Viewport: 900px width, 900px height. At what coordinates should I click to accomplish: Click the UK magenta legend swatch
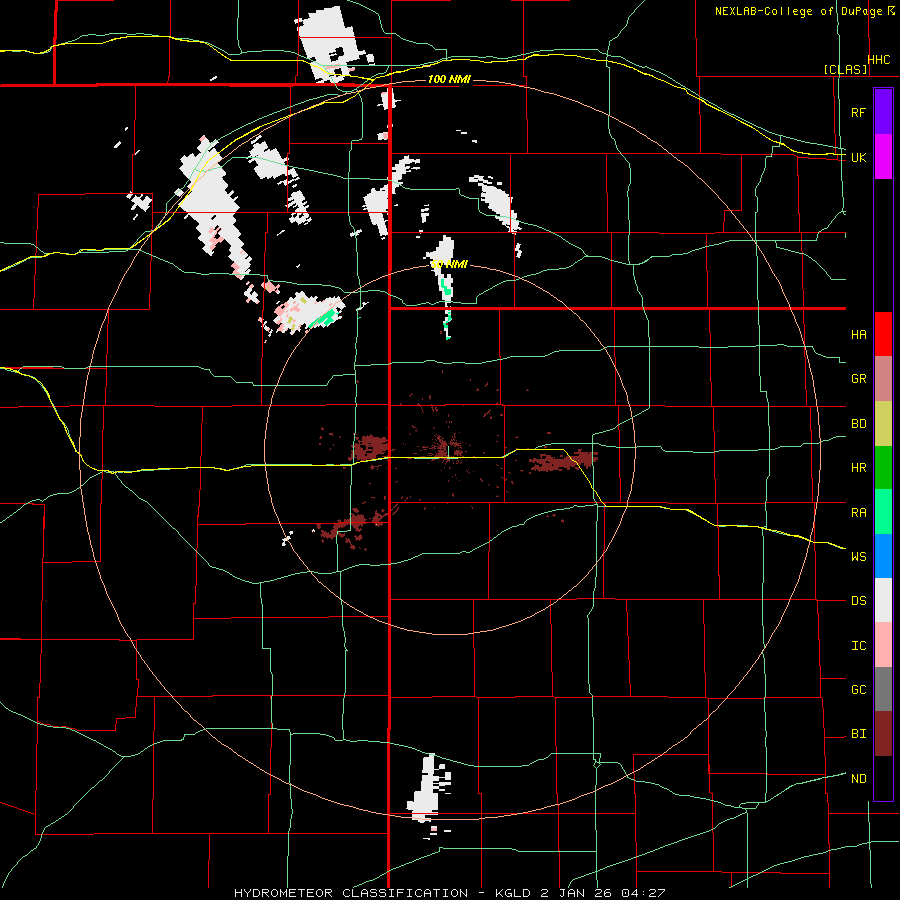point(883,157)
